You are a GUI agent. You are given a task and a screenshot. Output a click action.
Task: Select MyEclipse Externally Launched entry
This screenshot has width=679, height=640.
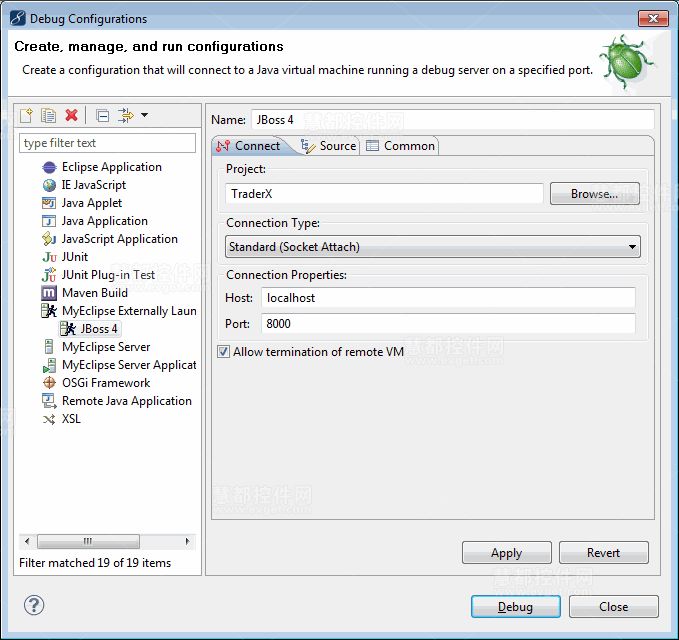tap(129, 311)
